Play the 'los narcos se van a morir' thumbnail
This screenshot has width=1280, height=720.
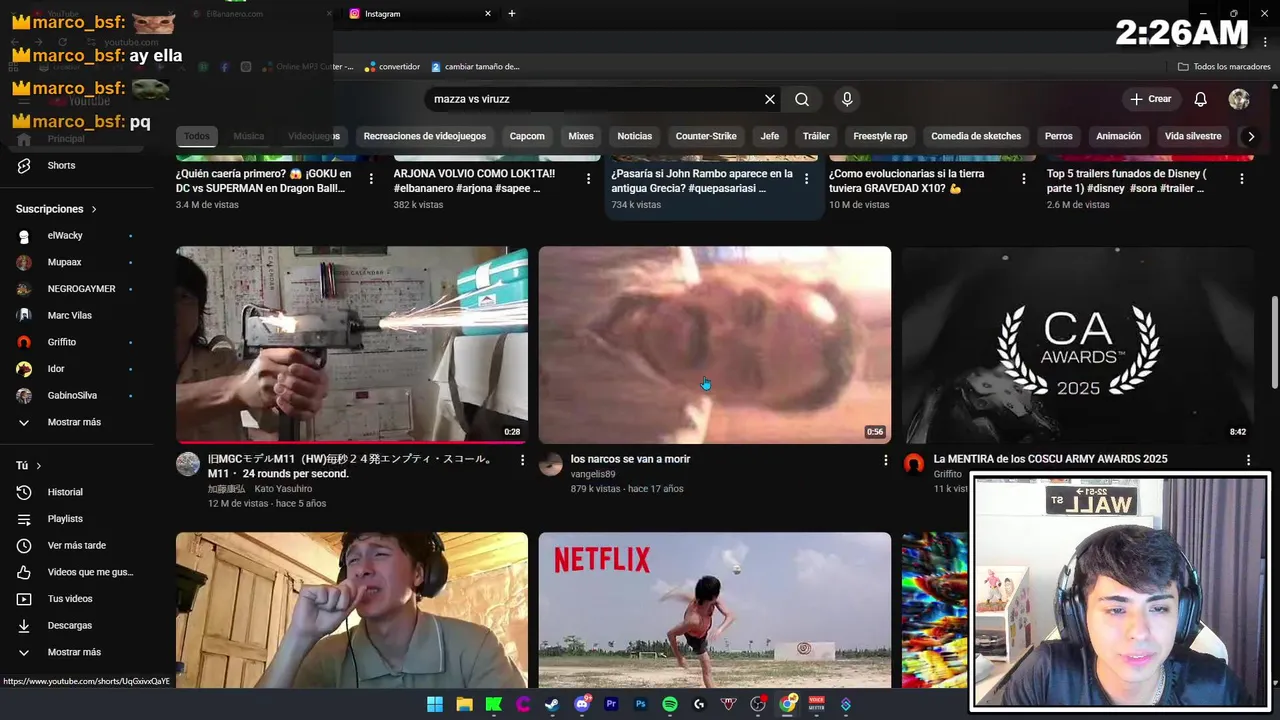[x=715, y=345]
